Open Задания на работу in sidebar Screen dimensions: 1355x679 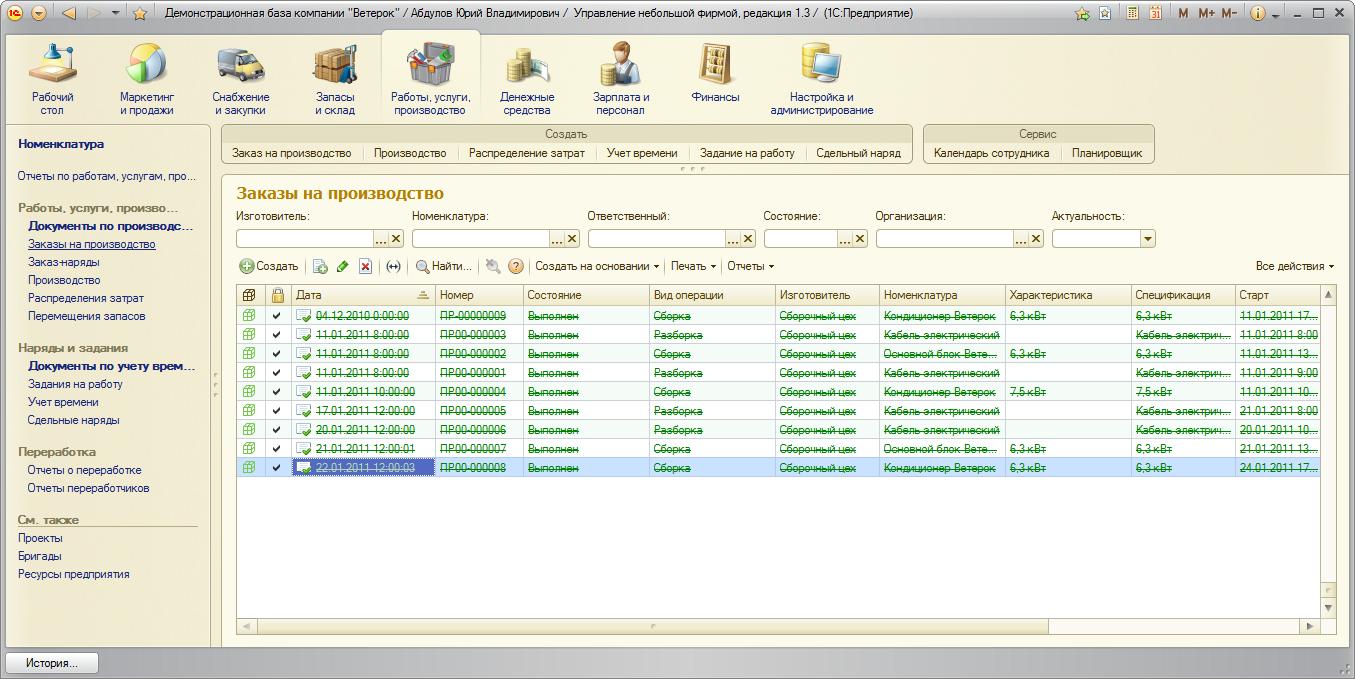click(x=75, y=384)
